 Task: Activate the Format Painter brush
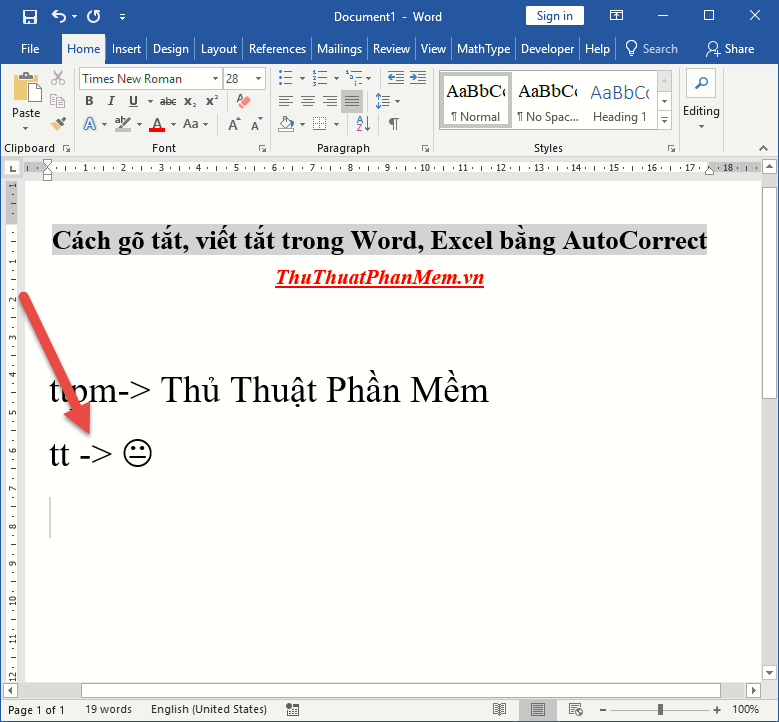click(58, 124)
